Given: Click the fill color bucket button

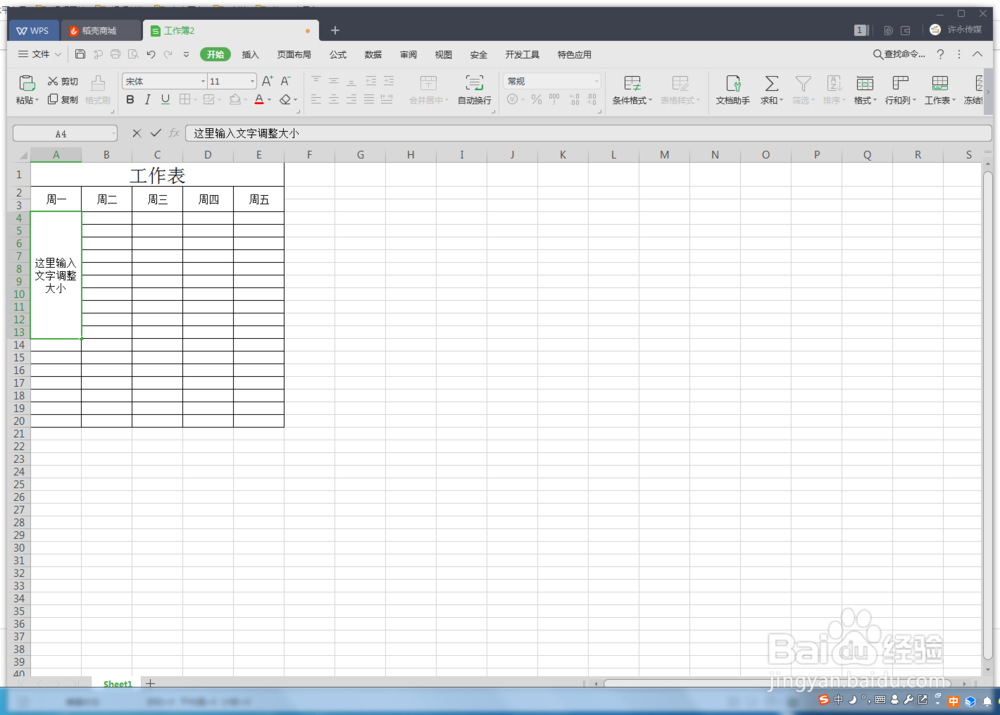Looking at the screenshot, I should (235, 100).
